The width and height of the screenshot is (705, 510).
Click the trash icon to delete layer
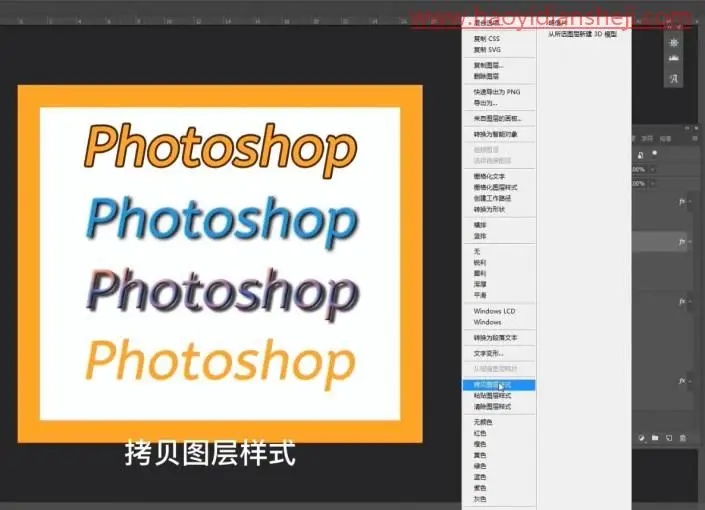(x=683, y=438)
